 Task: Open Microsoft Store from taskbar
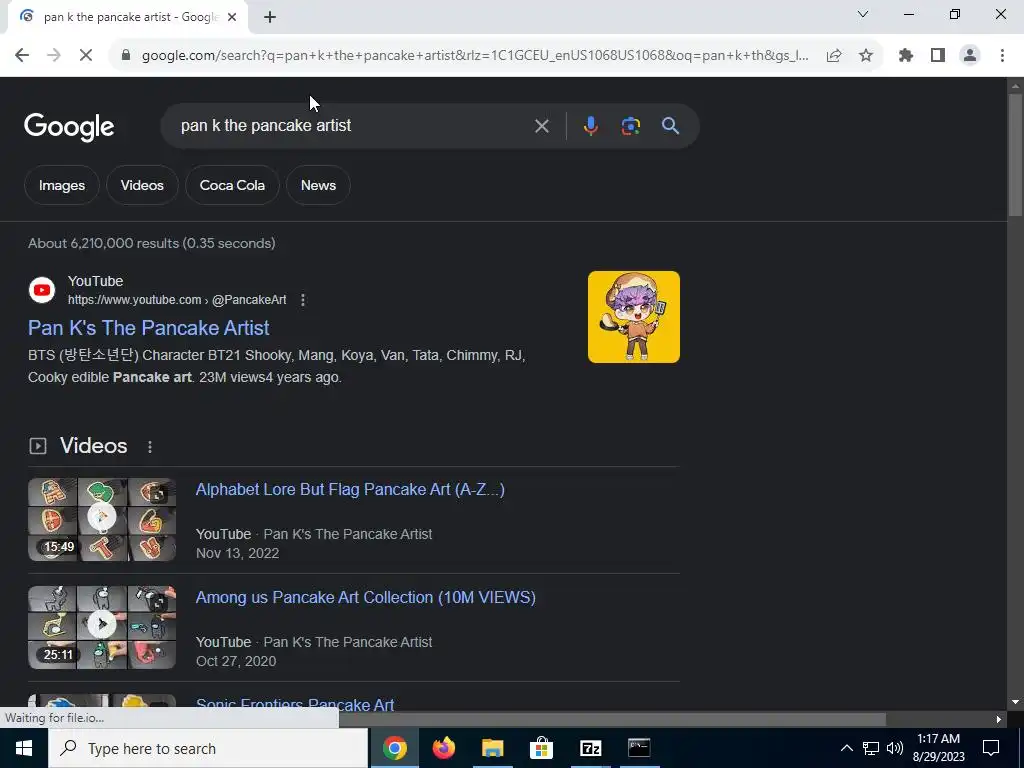(541, 748)
